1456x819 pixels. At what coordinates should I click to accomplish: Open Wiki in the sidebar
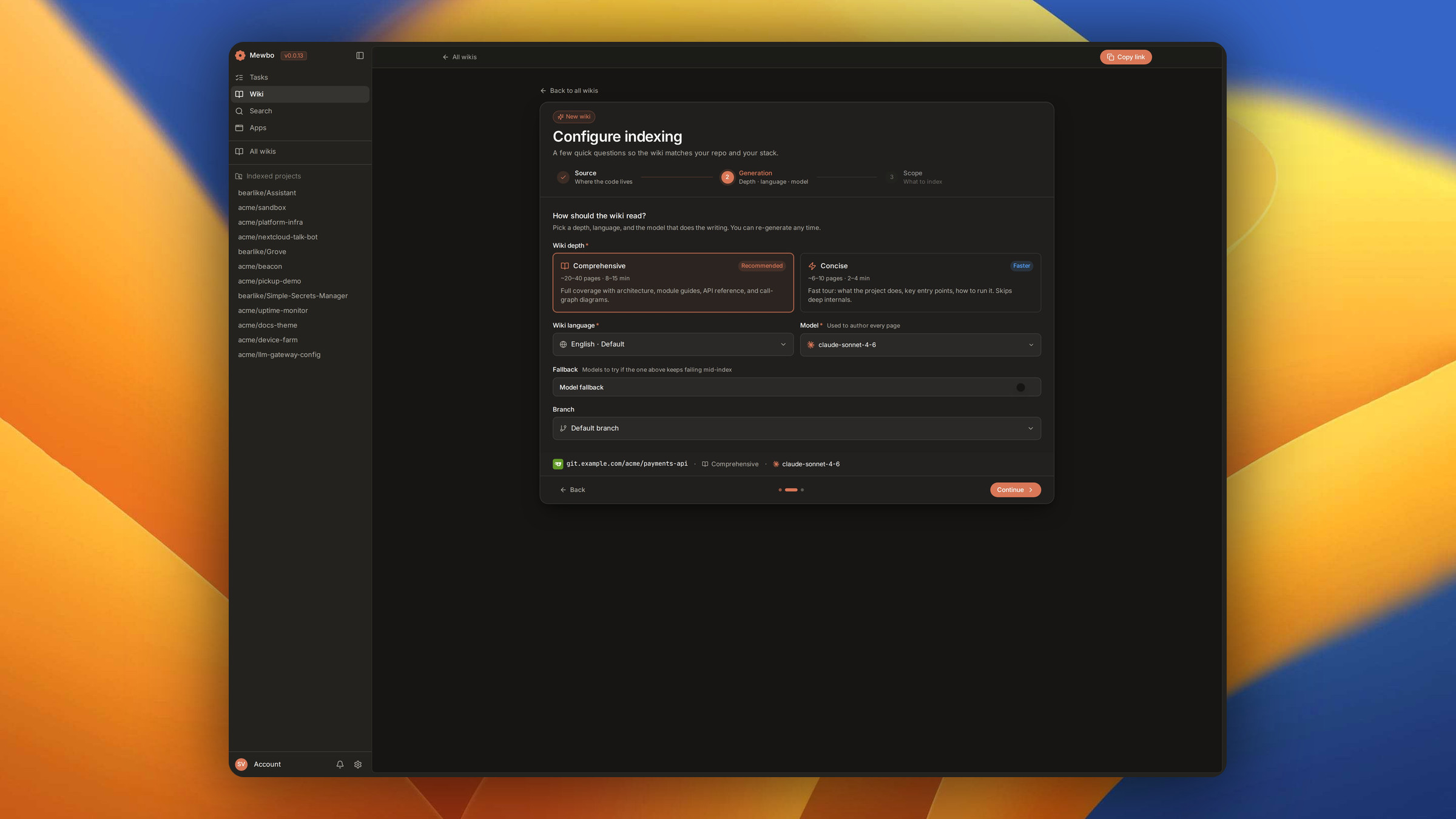tap(300, 94)
